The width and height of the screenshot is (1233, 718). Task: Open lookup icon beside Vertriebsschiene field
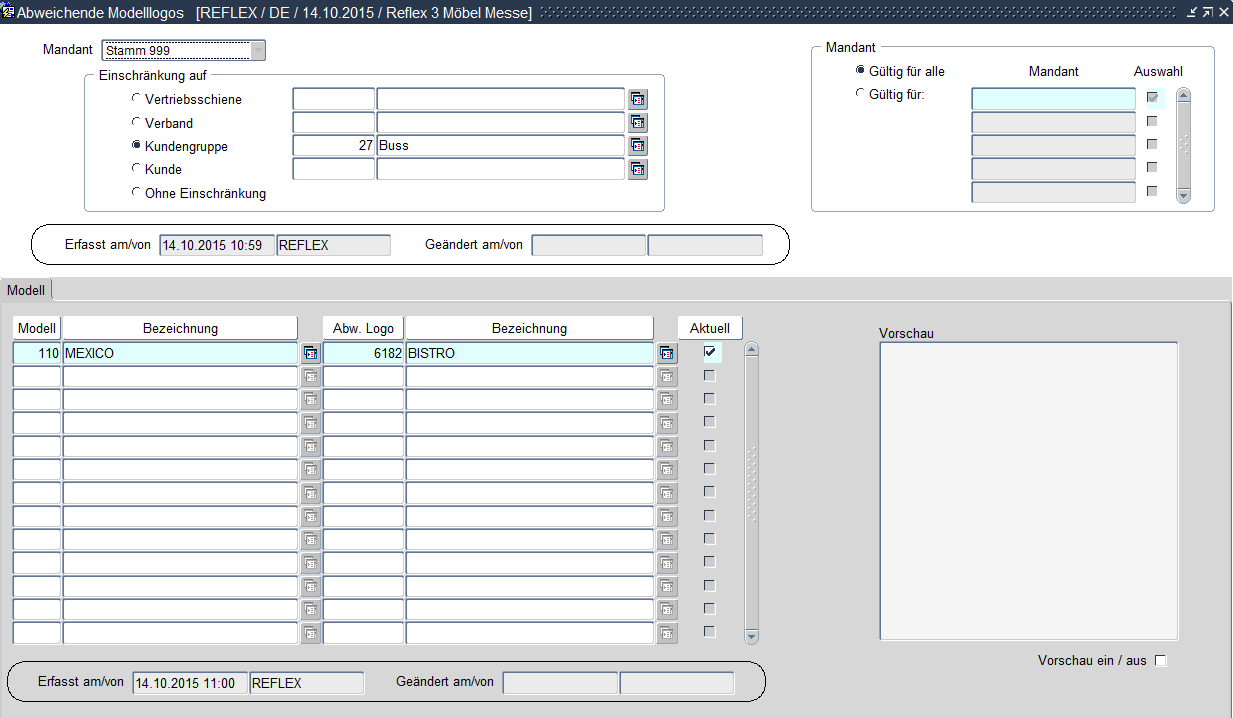[x=638, y=99]
